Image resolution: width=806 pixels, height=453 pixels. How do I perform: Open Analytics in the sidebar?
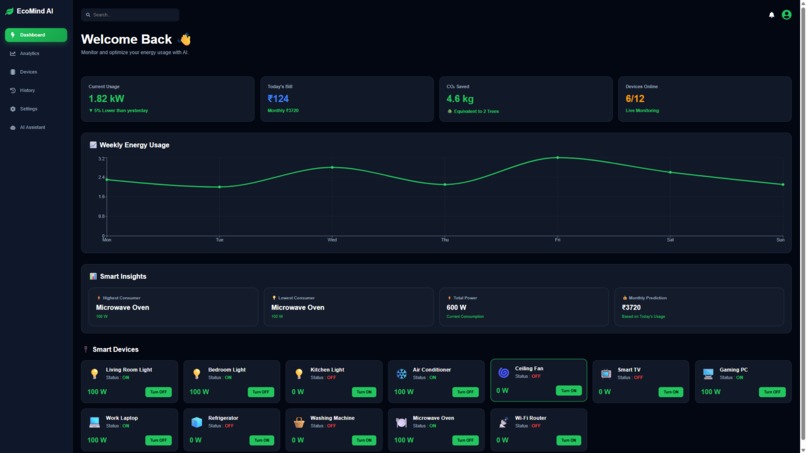click(36, 53)
